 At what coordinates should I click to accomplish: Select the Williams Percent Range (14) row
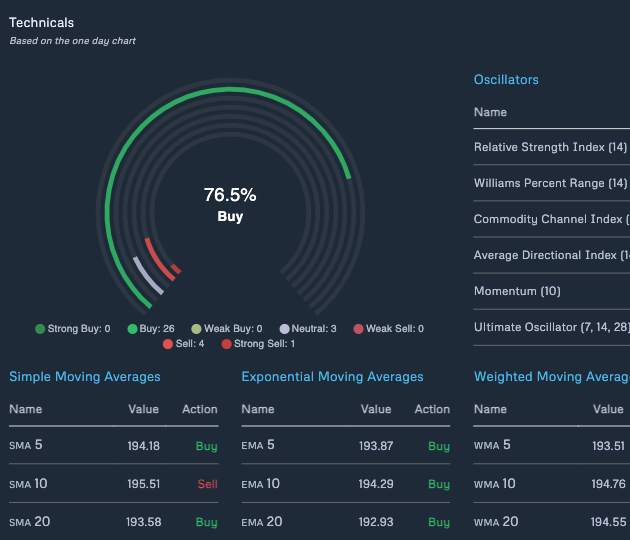(550, 183)
